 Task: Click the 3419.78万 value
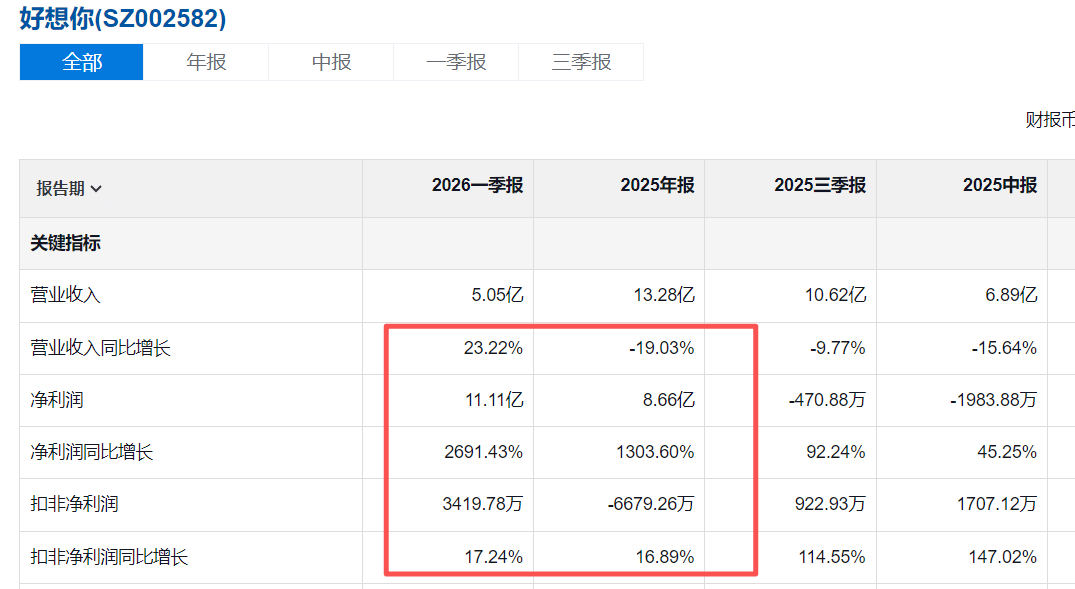point(483,505)
